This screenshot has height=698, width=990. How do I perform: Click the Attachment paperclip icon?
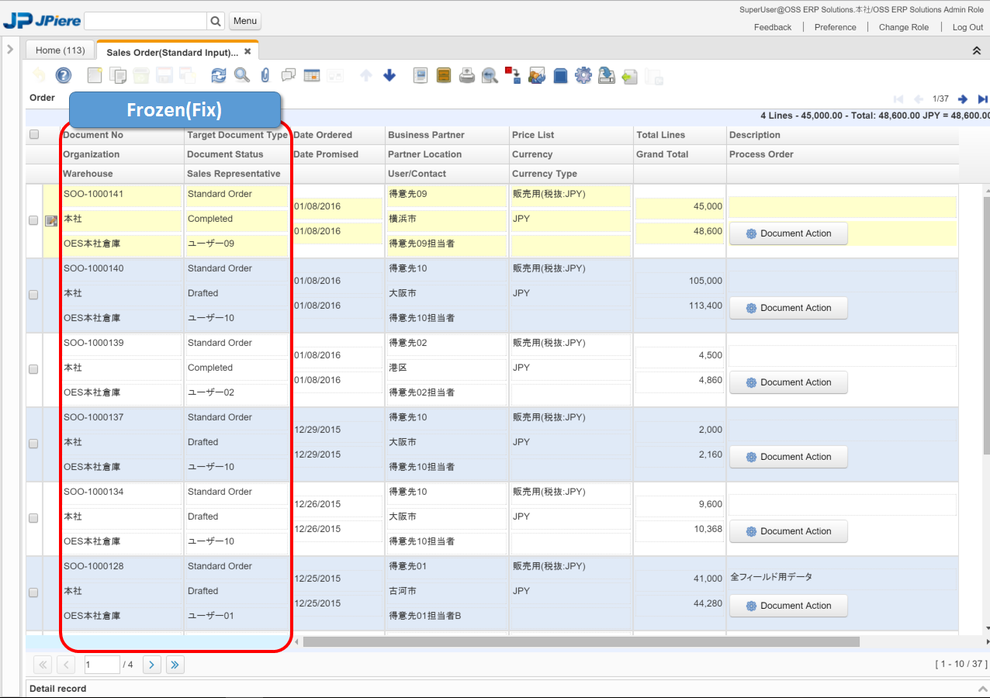[265, 75]
